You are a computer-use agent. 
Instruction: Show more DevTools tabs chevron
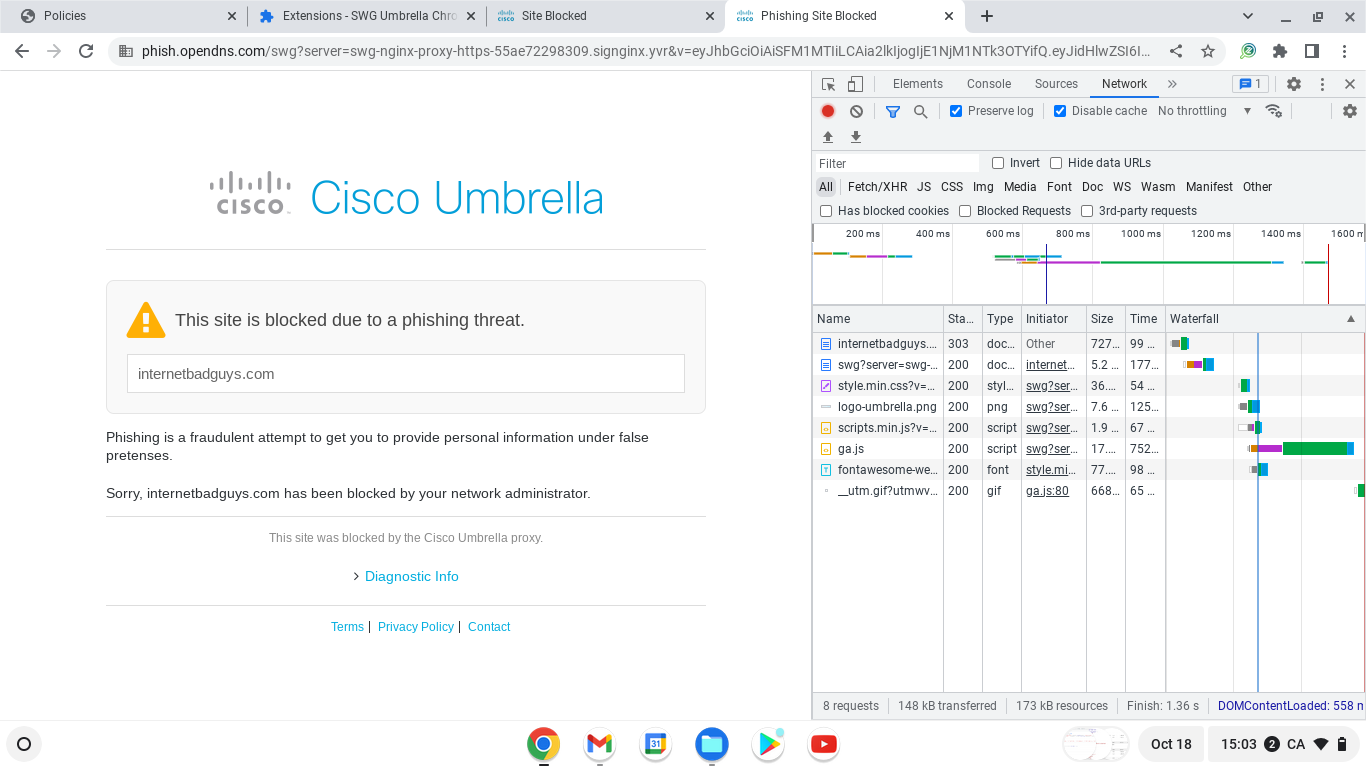(1172, 84)
